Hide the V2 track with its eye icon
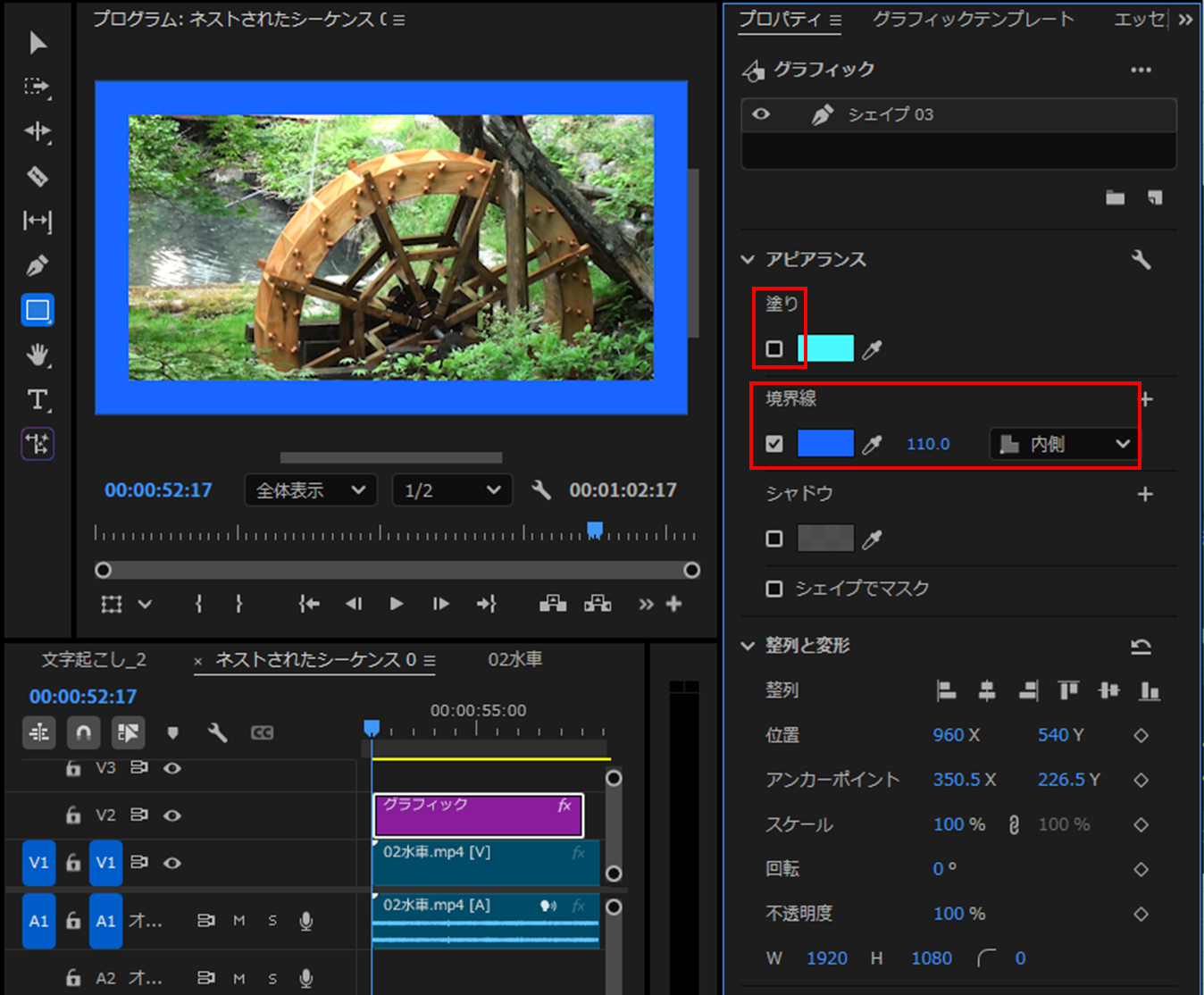This screenshot has width=1204, height=995. (172, 815)
